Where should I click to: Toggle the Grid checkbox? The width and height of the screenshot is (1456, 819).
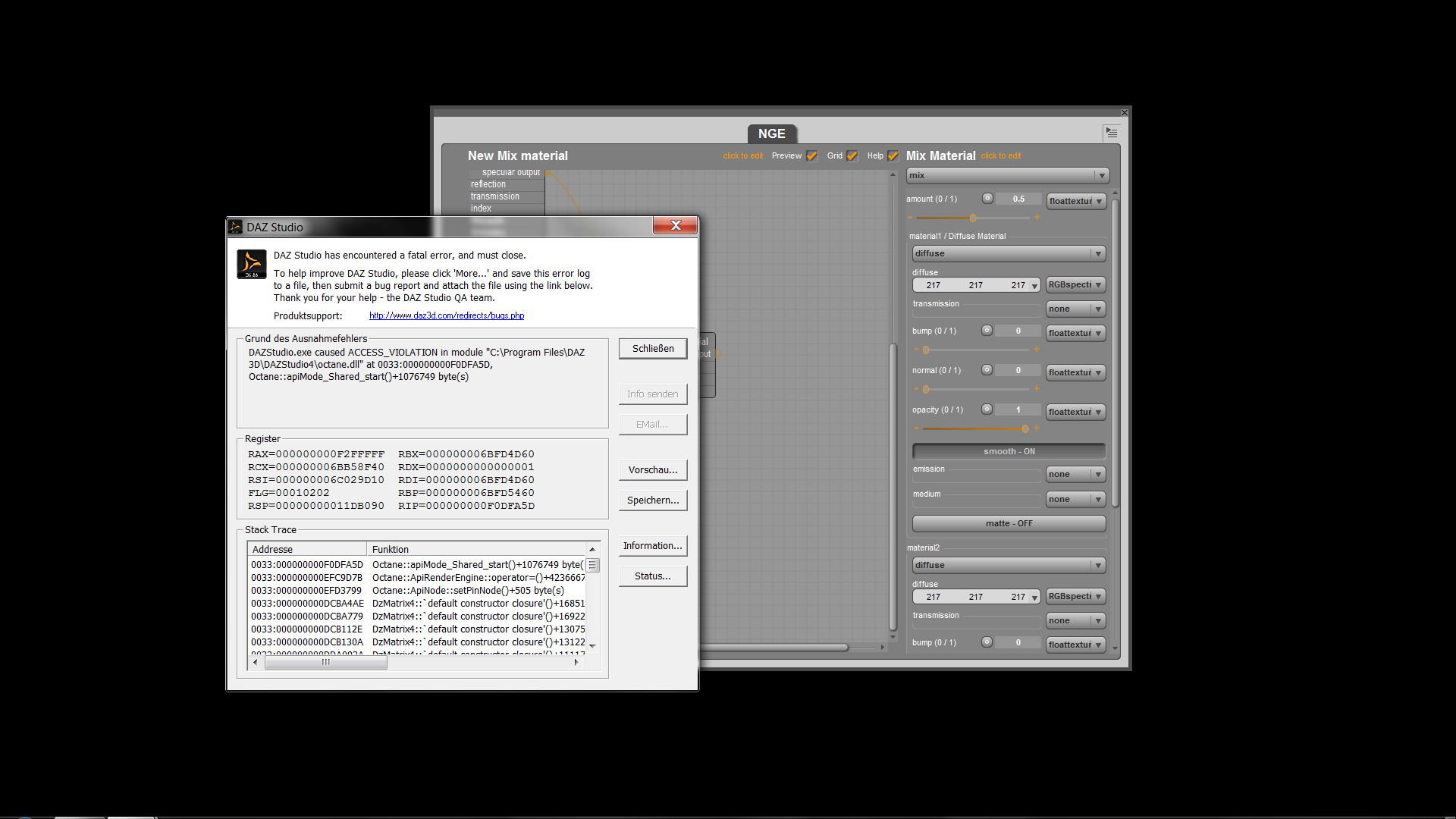[852, 156]
